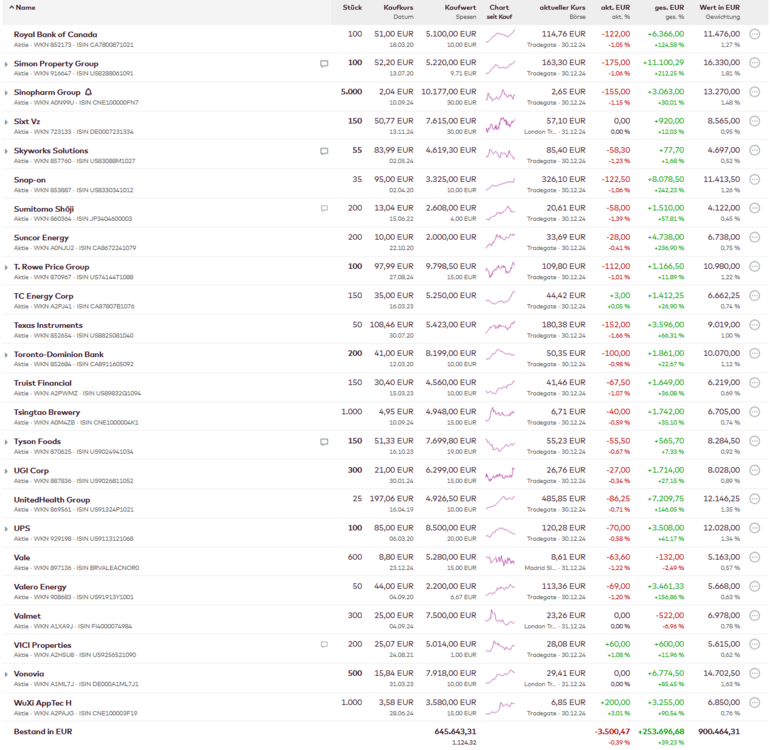Screen dimensions: 772x750
Task: Click the alert bell next to Sinopharm Group
Action: click(x=89, y=92)
